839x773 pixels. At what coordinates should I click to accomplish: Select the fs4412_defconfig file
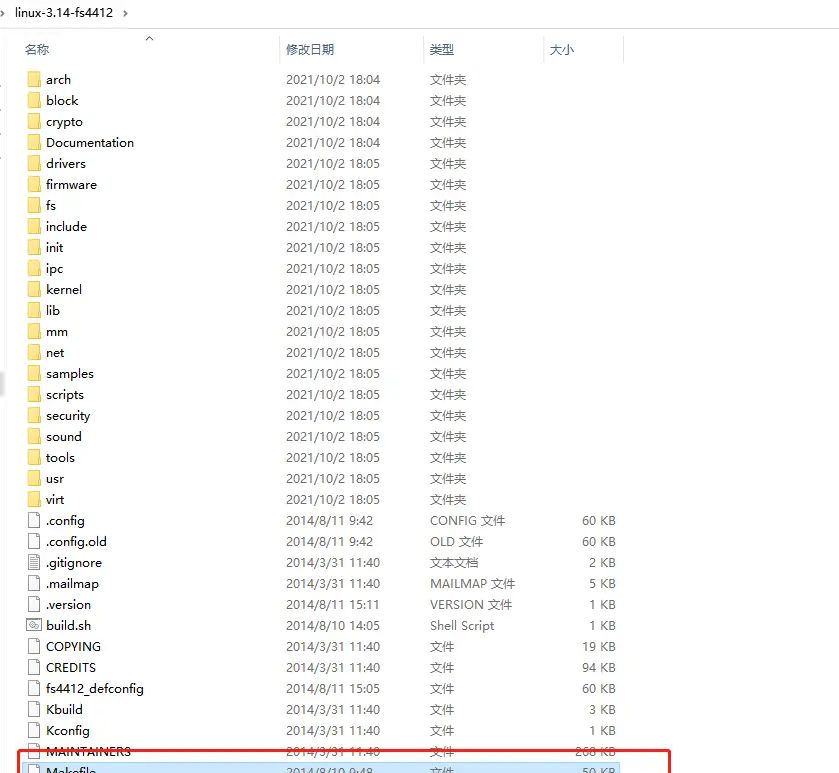pyautogui.click(x=94, y=688)
